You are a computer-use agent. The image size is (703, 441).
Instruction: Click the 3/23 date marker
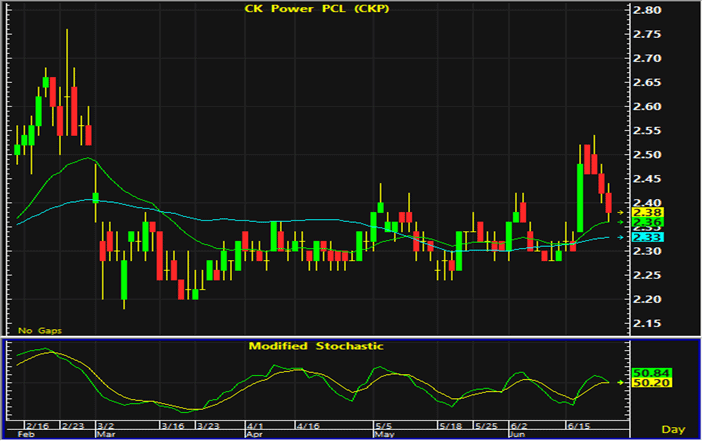click(x=208, y=426)
